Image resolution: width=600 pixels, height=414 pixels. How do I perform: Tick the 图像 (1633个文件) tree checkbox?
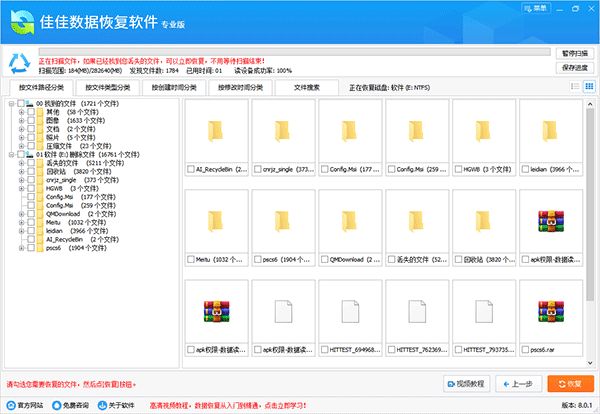31,121
